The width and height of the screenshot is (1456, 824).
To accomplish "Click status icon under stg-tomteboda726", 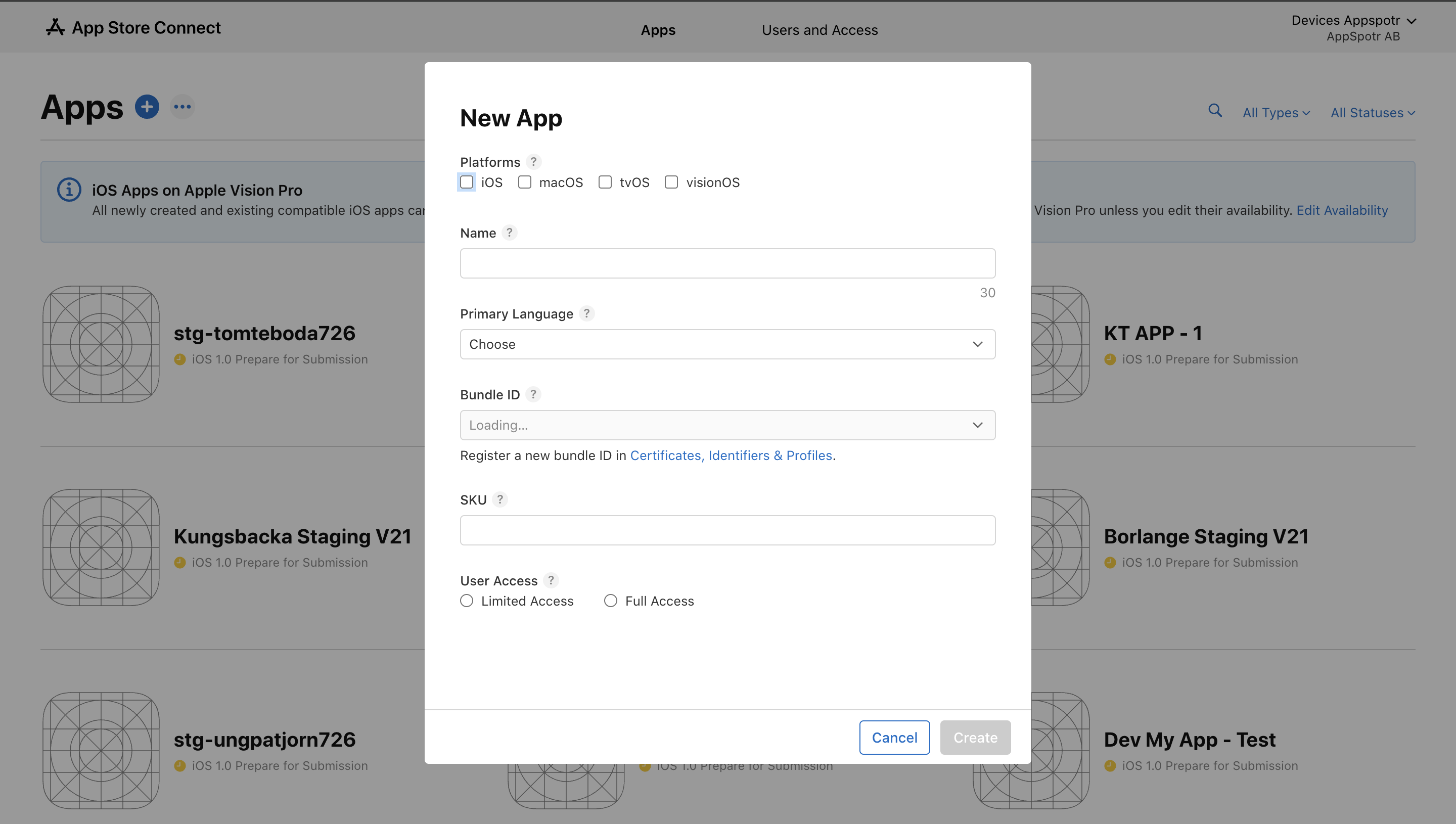I will [x=180, y=359].
